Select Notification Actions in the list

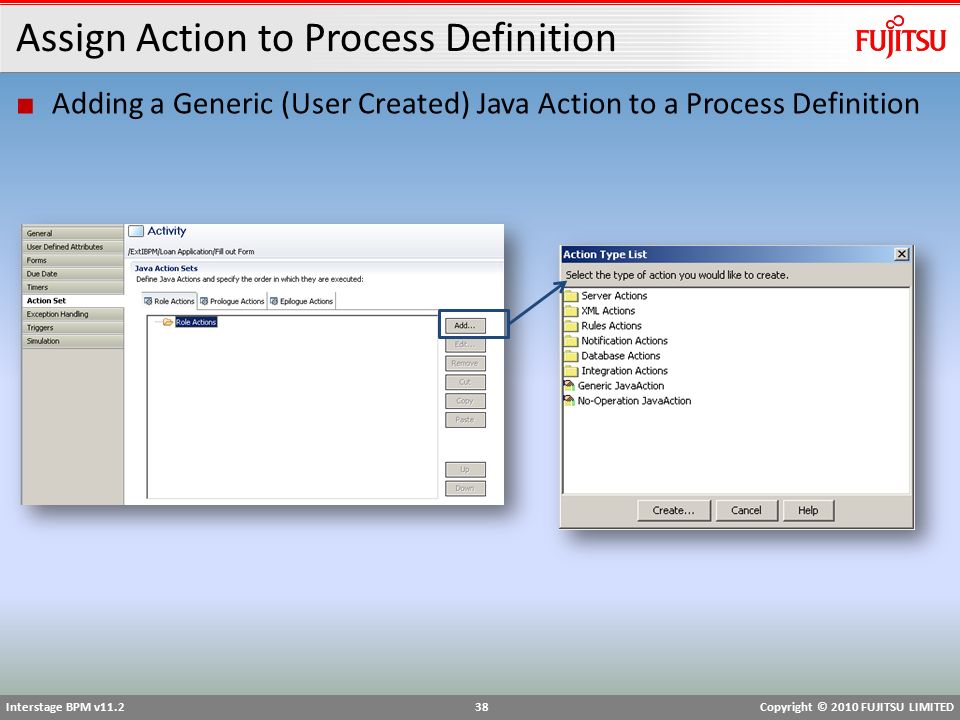click(x=624, y=341)
